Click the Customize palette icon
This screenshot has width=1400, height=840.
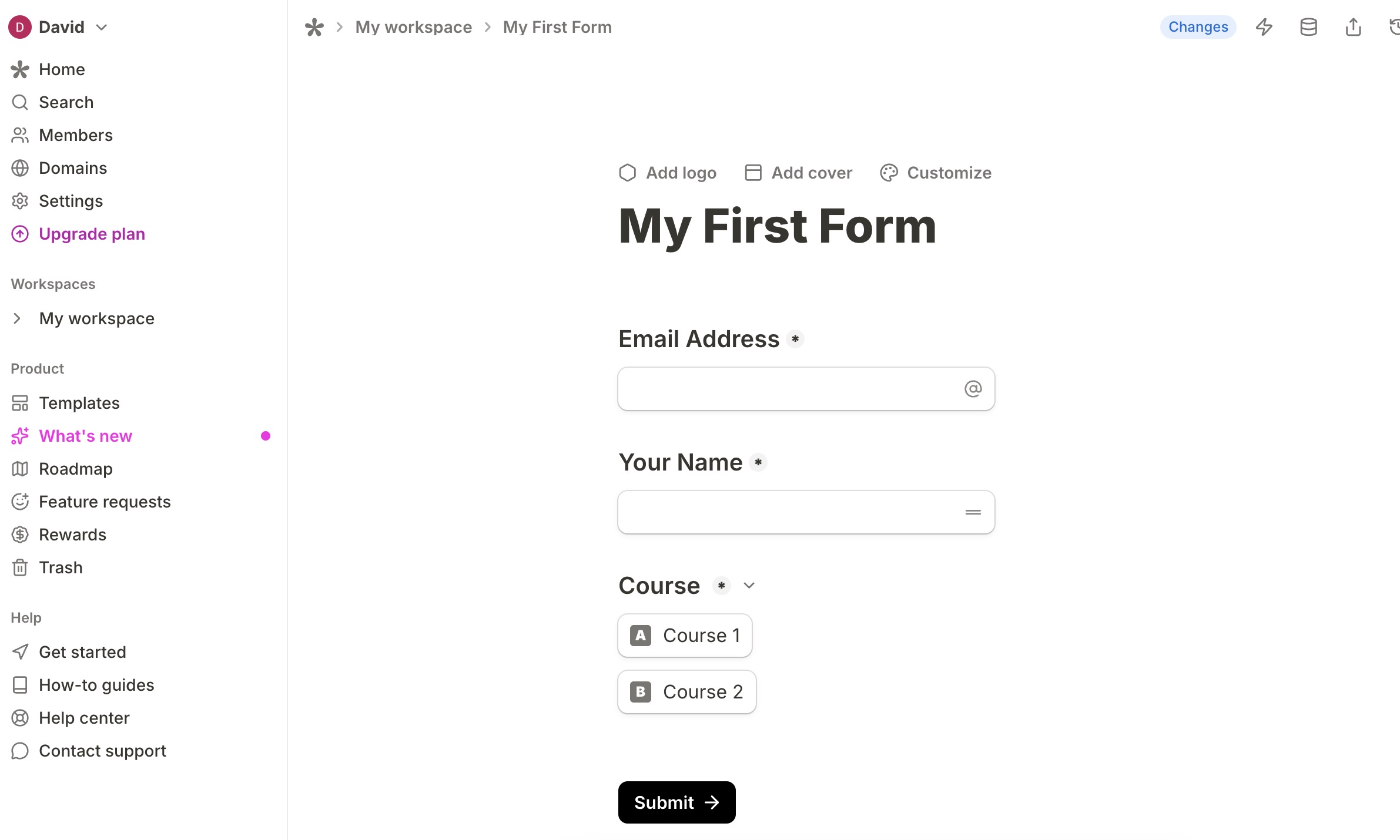[889, 173]
